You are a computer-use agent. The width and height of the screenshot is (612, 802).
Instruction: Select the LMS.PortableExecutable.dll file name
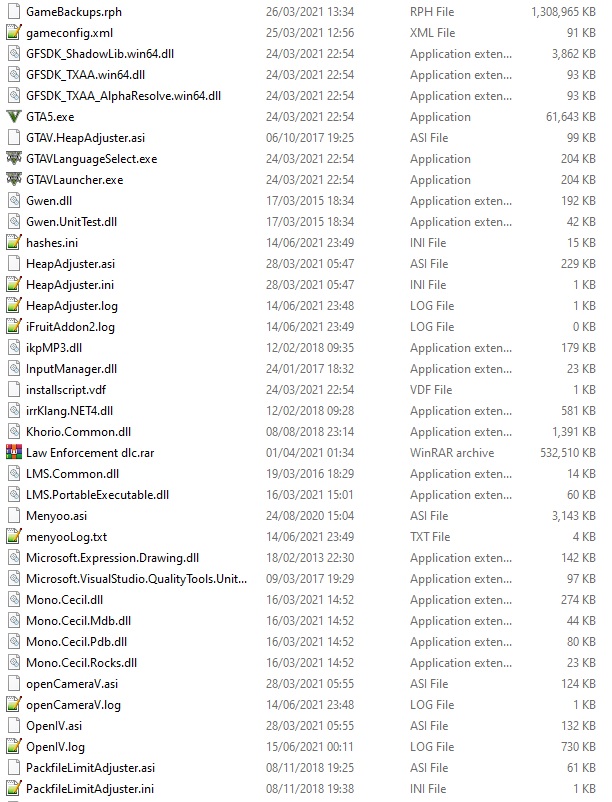click(x=98, y=495)
